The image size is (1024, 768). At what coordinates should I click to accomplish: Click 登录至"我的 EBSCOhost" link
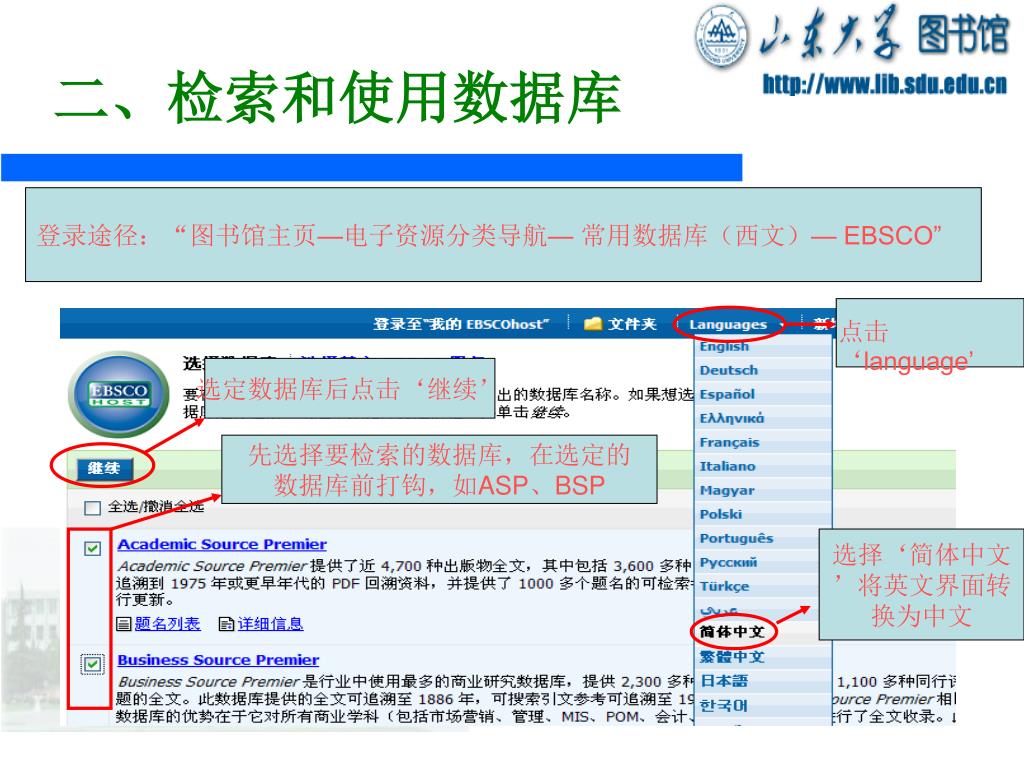[461, 324]
